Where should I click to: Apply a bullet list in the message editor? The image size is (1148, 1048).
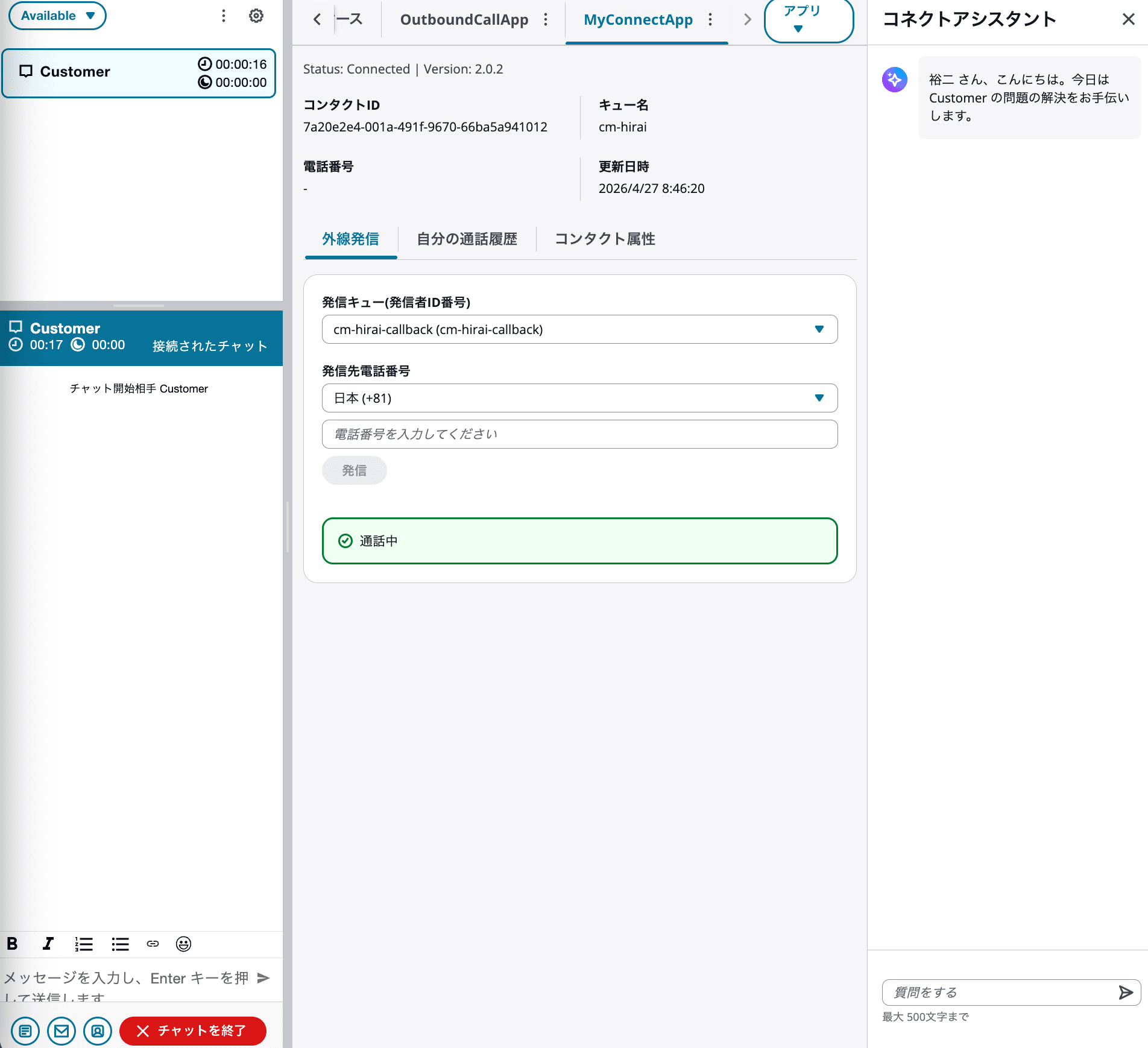coord(119,944)
